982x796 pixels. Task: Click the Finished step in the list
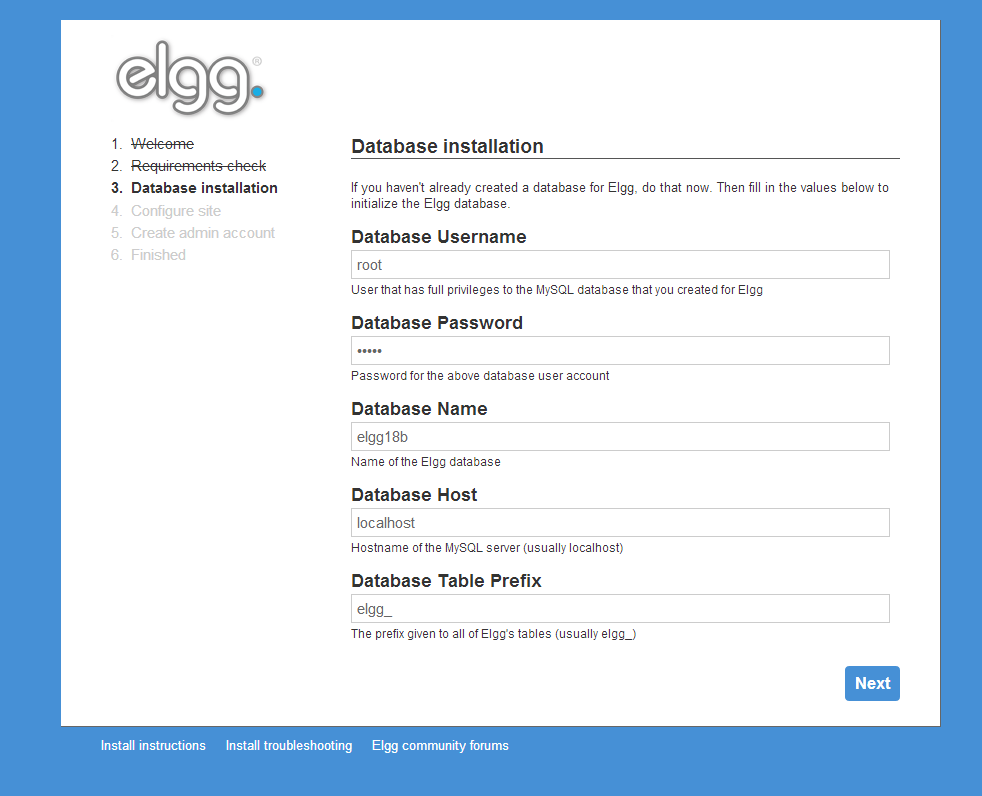click(158, 255)
